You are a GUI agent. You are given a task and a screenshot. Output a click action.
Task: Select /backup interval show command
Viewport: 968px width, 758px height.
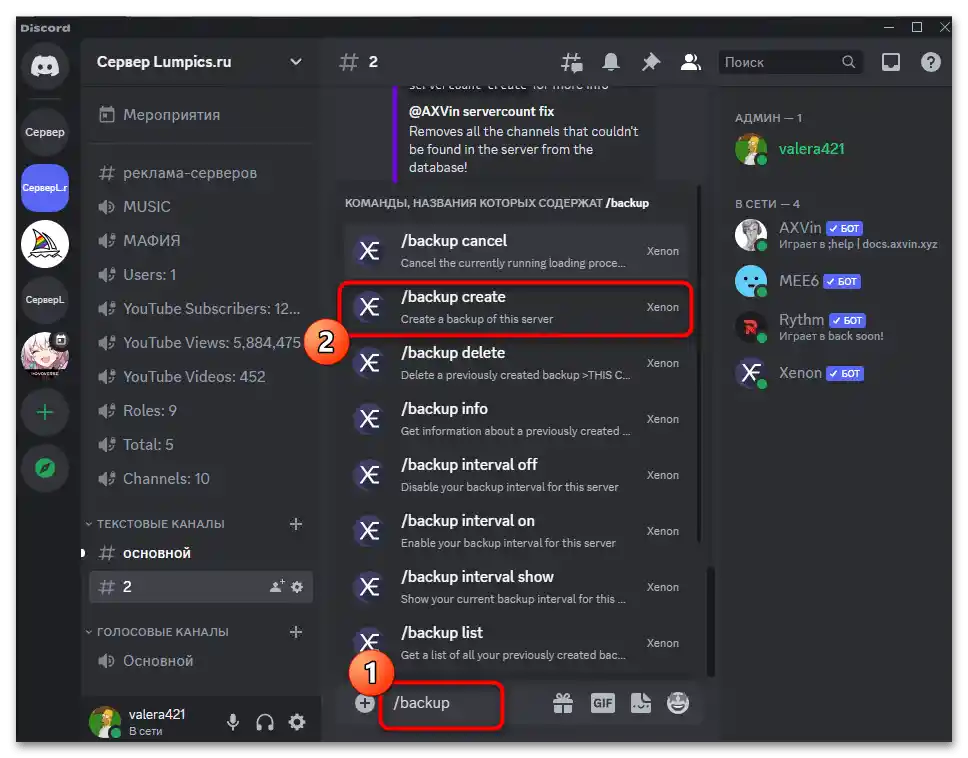tap(515, 587)
